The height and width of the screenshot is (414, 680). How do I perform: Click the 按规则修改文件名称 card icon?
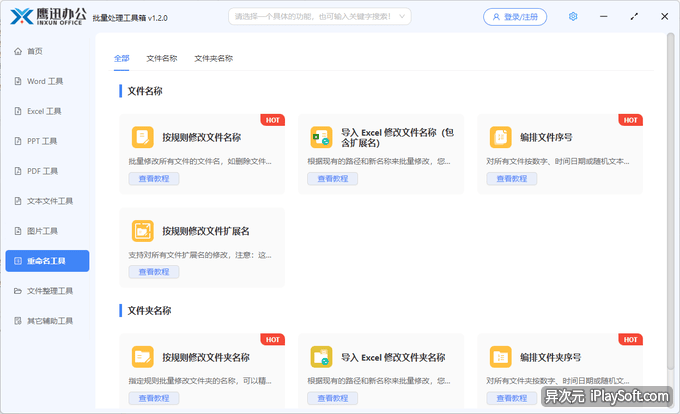[x=143, y=137]
